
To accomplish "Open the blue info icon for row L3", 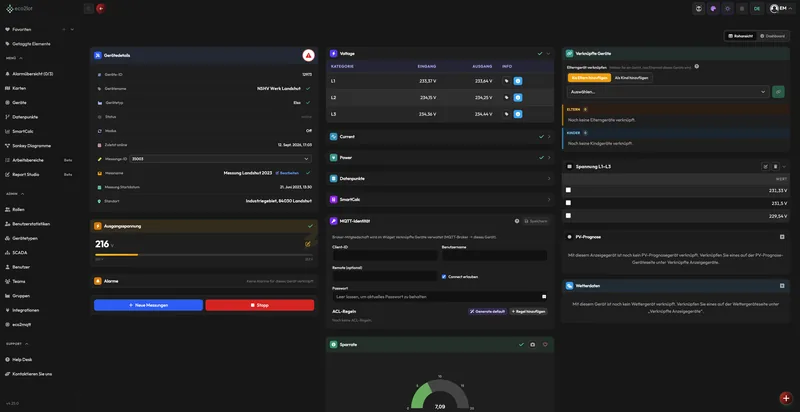I will [518, 114].
